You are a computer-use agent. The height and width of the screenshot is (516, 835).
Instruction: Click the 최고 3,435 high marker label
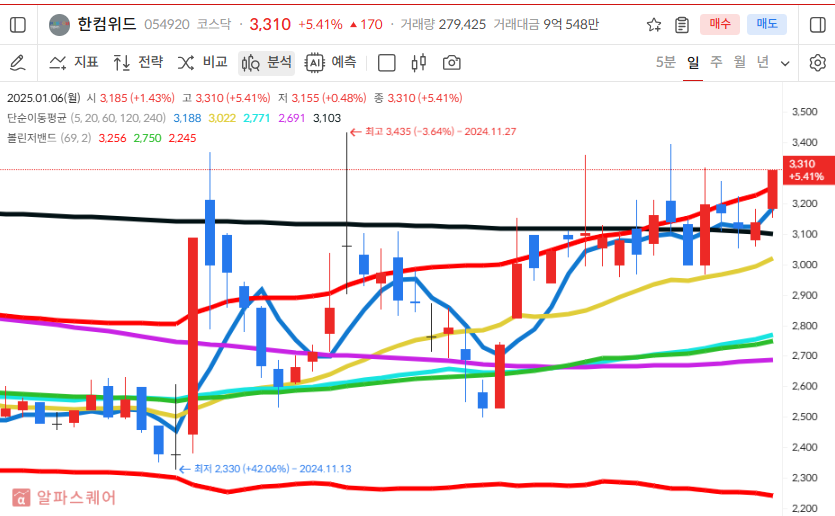[433, 132]
